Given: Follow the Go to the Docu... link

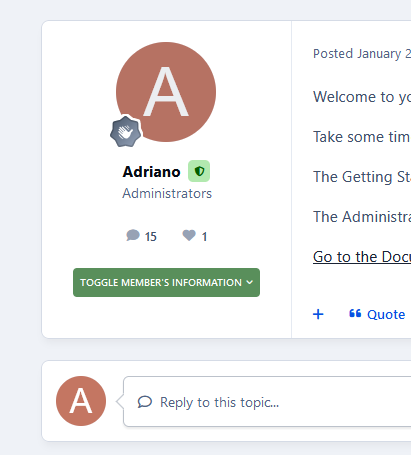Looking at the screenshot, I should click(x=362, y=257).
